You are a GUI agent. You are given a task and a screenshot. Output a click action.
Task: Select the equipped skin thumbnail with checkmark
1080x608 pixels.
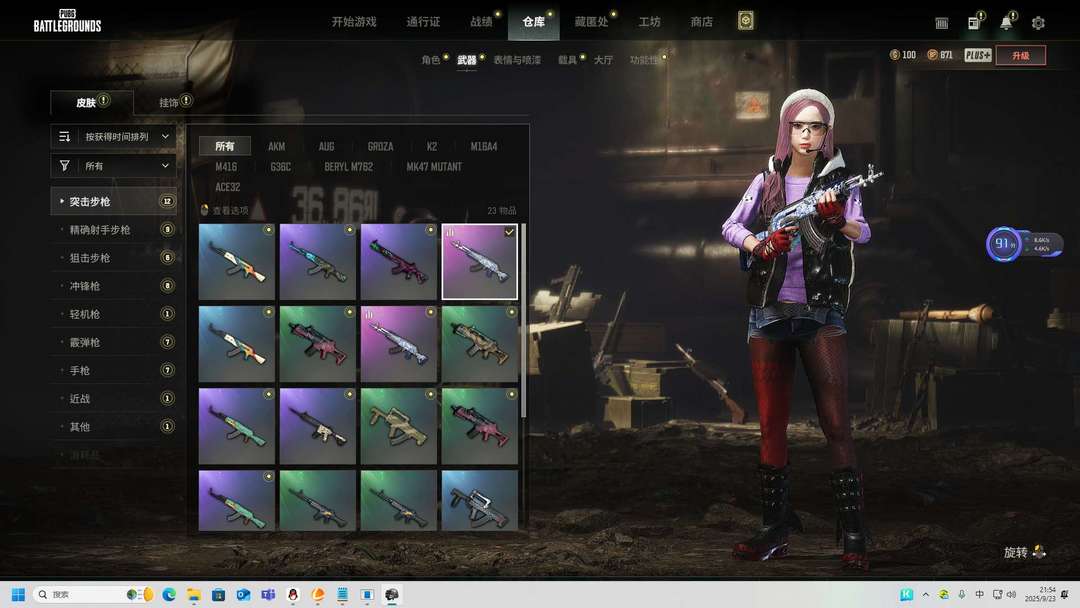tap(479, 262)
